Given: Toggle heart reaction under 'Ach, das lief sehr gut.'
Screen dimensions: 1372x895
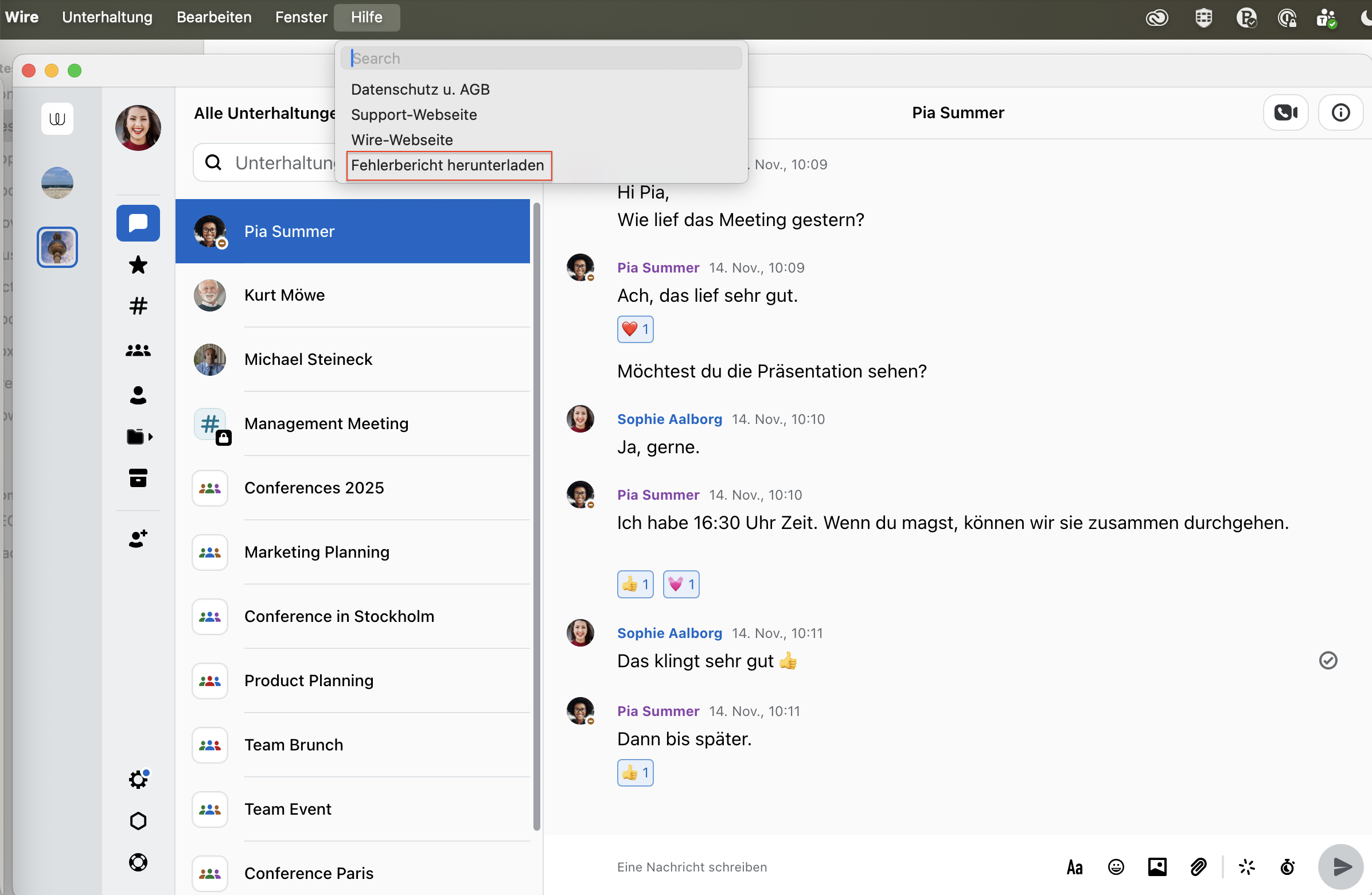Looking at the screenshot, I should (x=636, y=329).
